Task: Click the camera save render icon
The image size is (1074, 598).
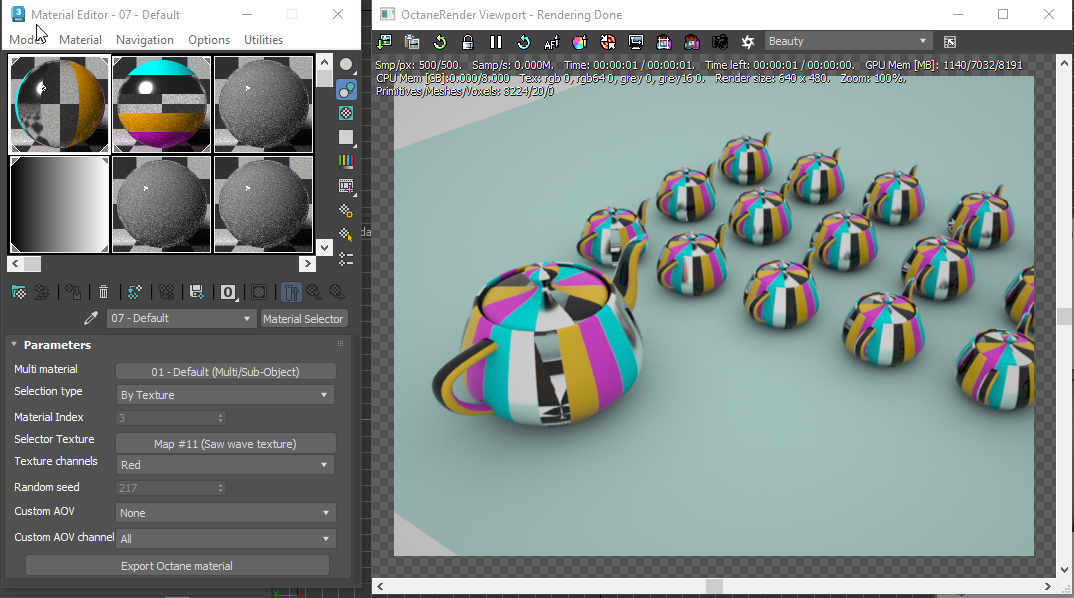Action: pyautogui.click(x=720, y=42)
